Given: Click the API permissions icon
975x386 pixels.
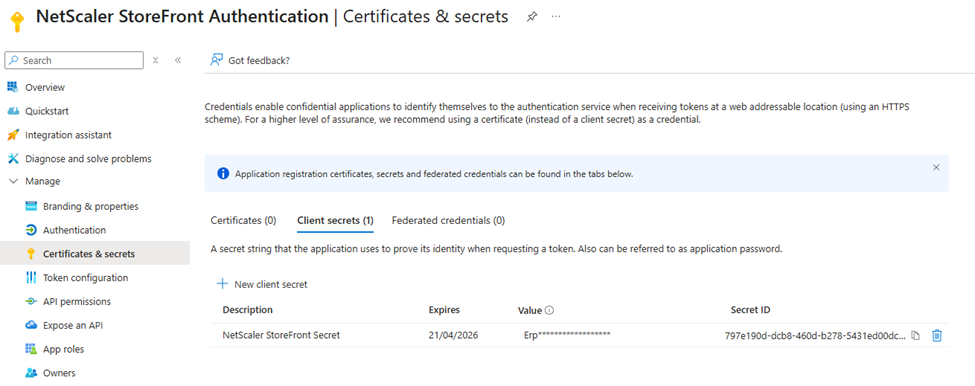Looking at the screenshot, I should 31,301.
